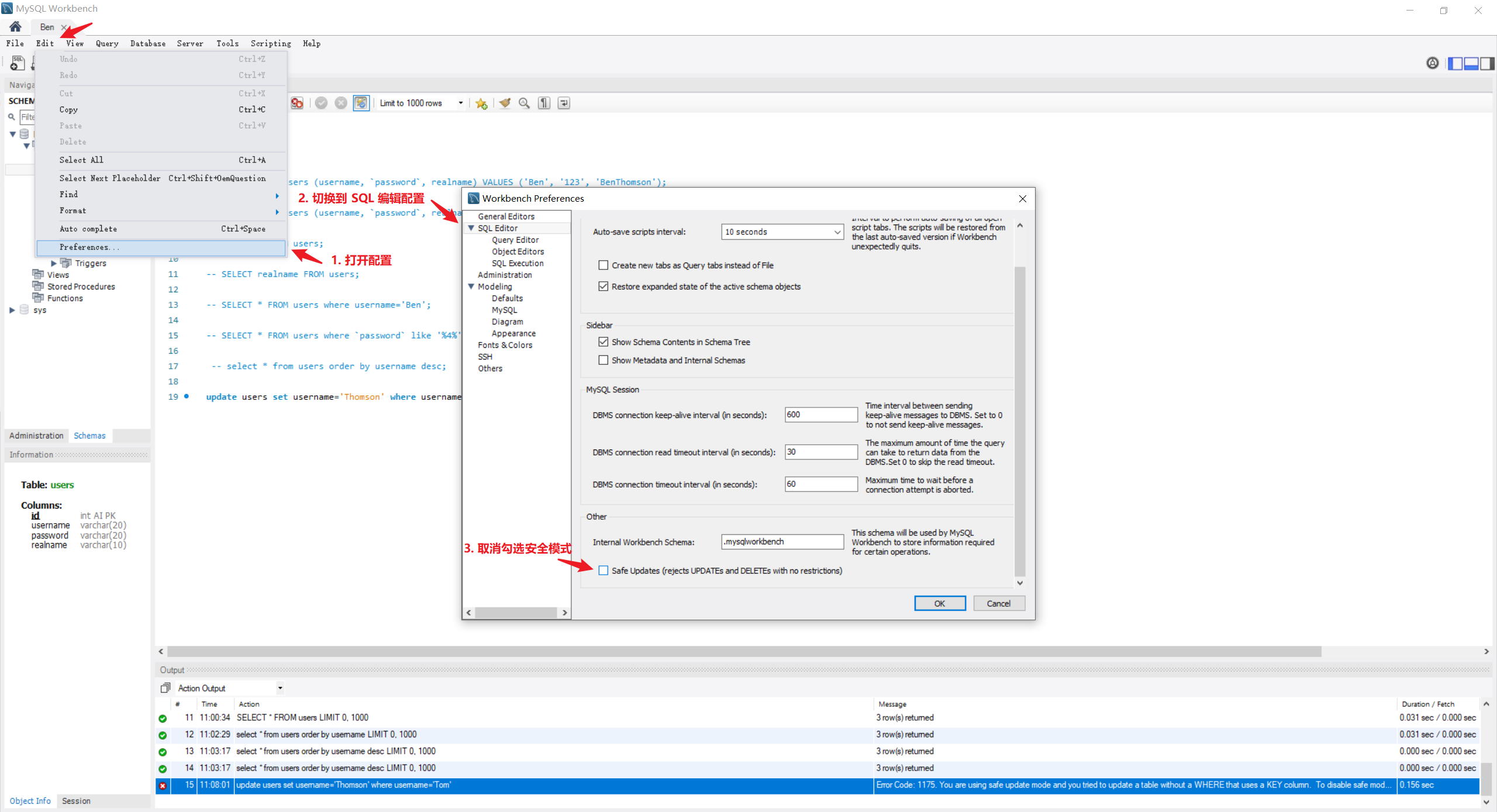
Task: Toggle stop-on-error execution icon in query toolbar
Action: coord(298,103)
